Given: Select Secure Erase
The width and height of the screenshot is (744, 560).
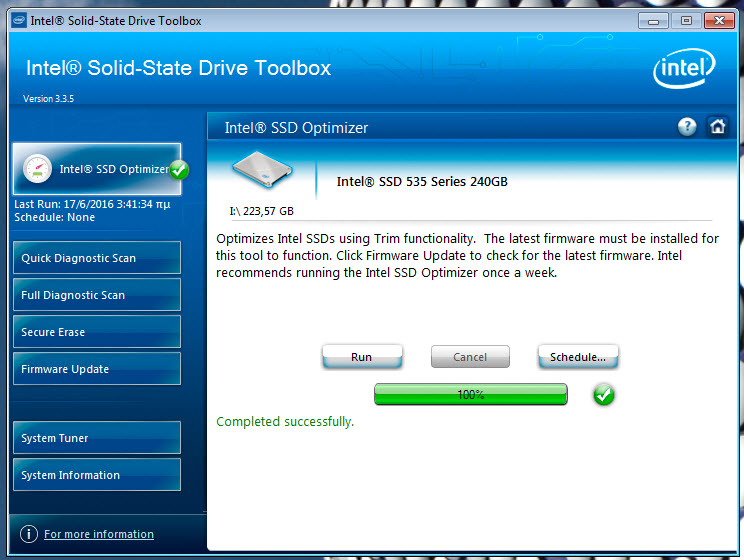Looking at the screenshot, I should pos(97,332).
